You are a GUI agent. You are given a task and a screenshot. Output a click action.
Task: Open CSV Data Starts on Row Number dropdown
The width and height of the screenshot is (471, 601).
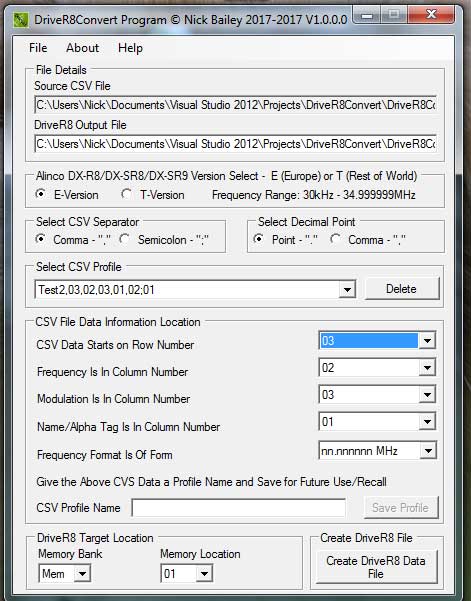pyautogui.click(x=427, y=340)
